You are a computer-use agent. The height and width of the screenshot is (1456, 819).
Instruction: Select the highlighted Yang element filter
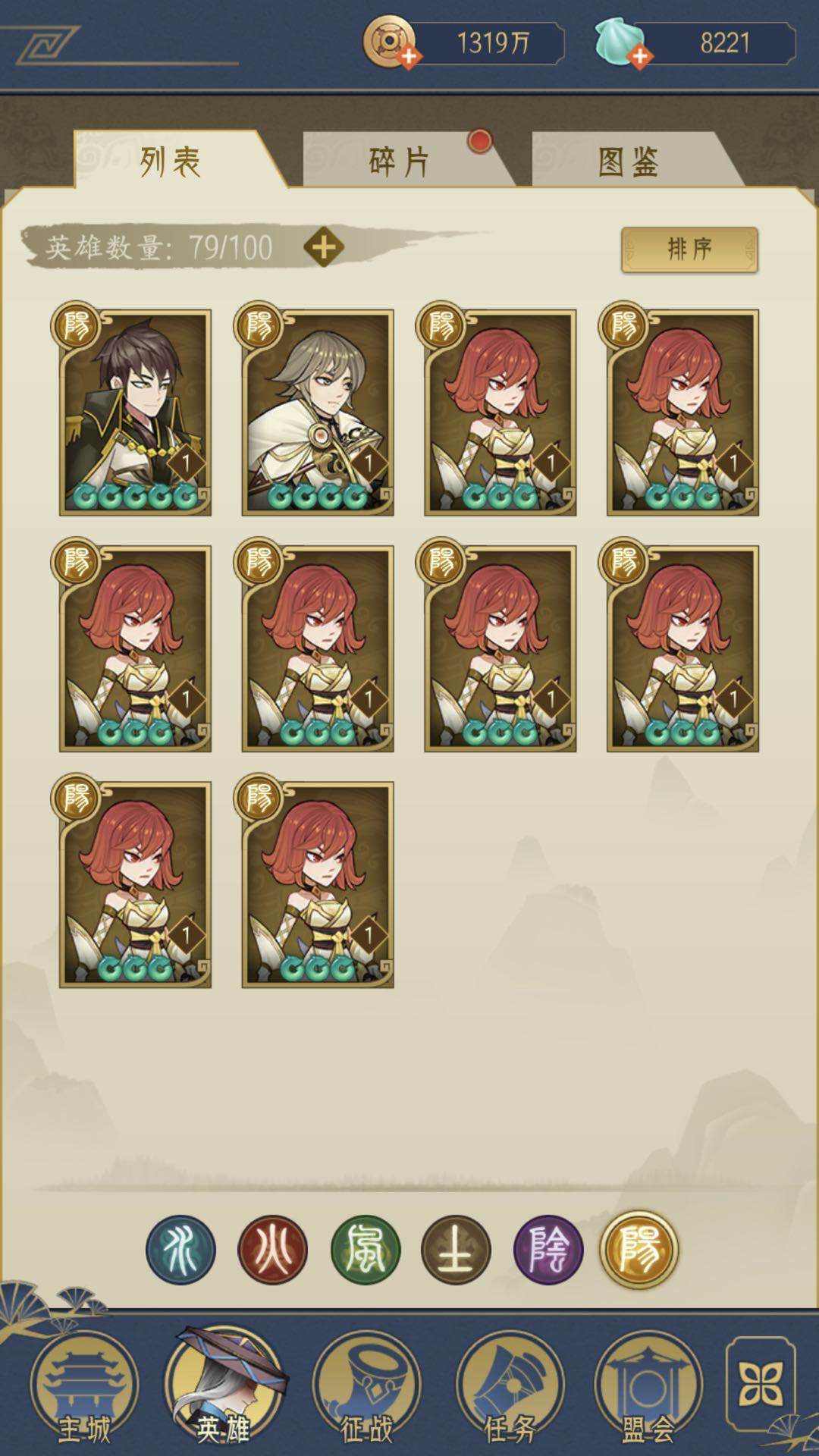pyautogui.click(x=639, y=1249)
